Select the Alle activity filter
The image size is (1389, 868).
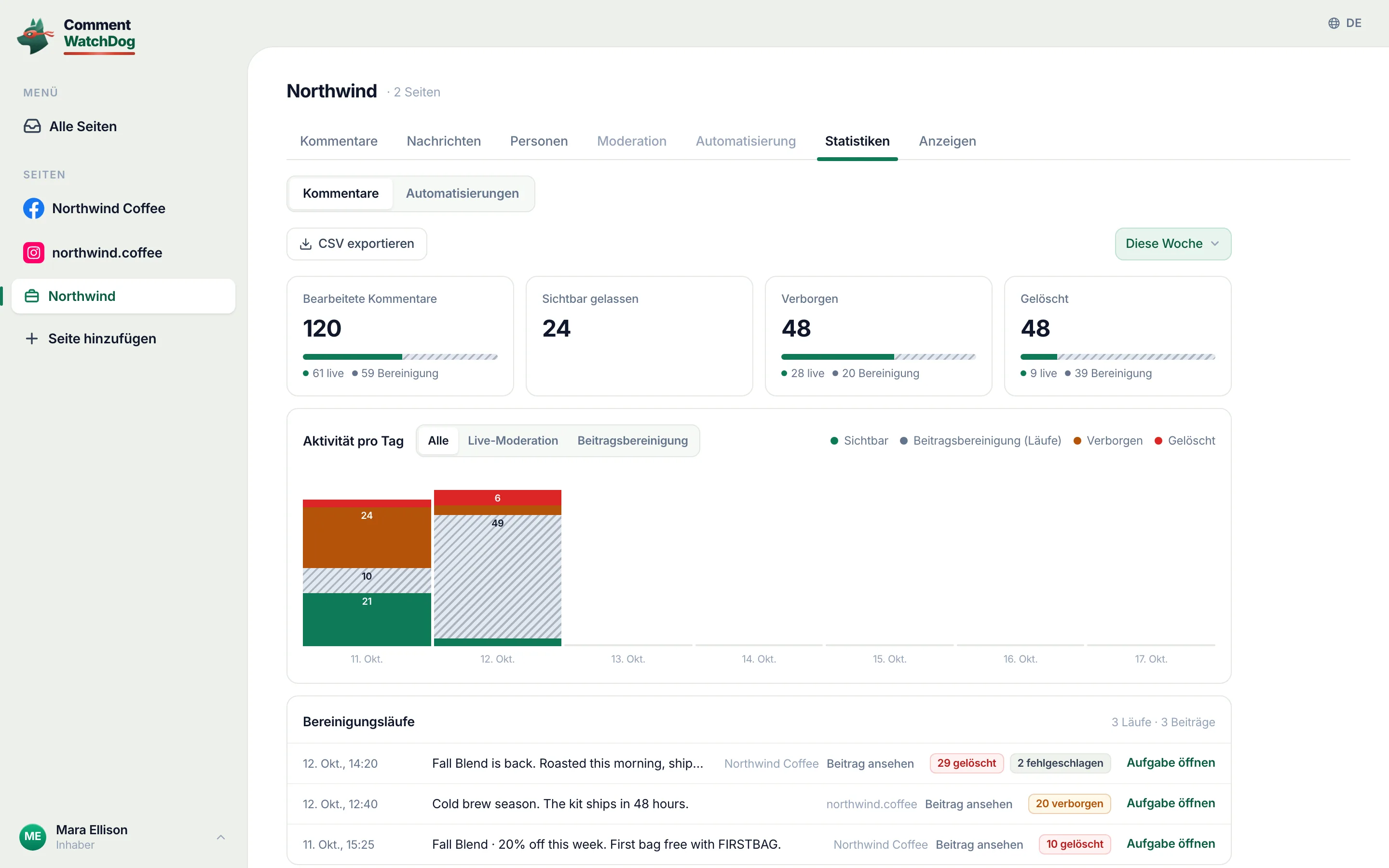(438, 441)
